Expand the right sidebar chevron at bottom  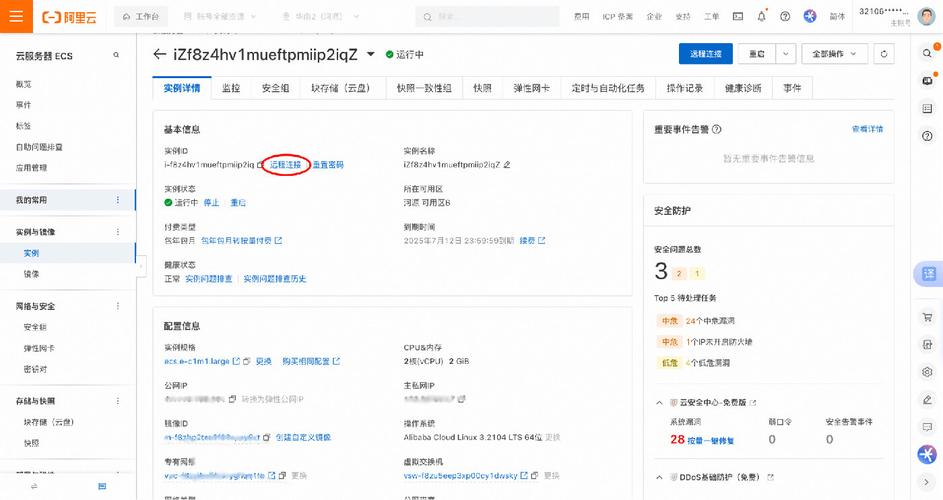(927, 481)
